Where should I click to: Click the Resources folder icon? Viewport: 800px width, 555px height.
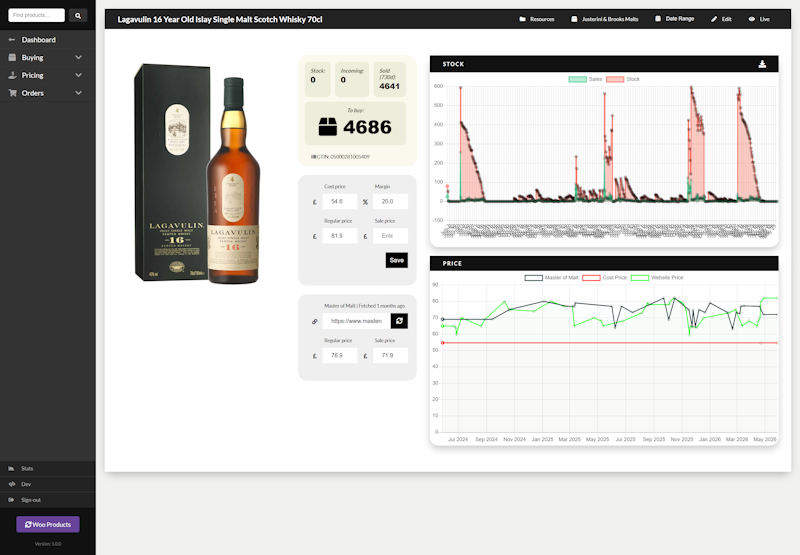[x=522, y=19]
